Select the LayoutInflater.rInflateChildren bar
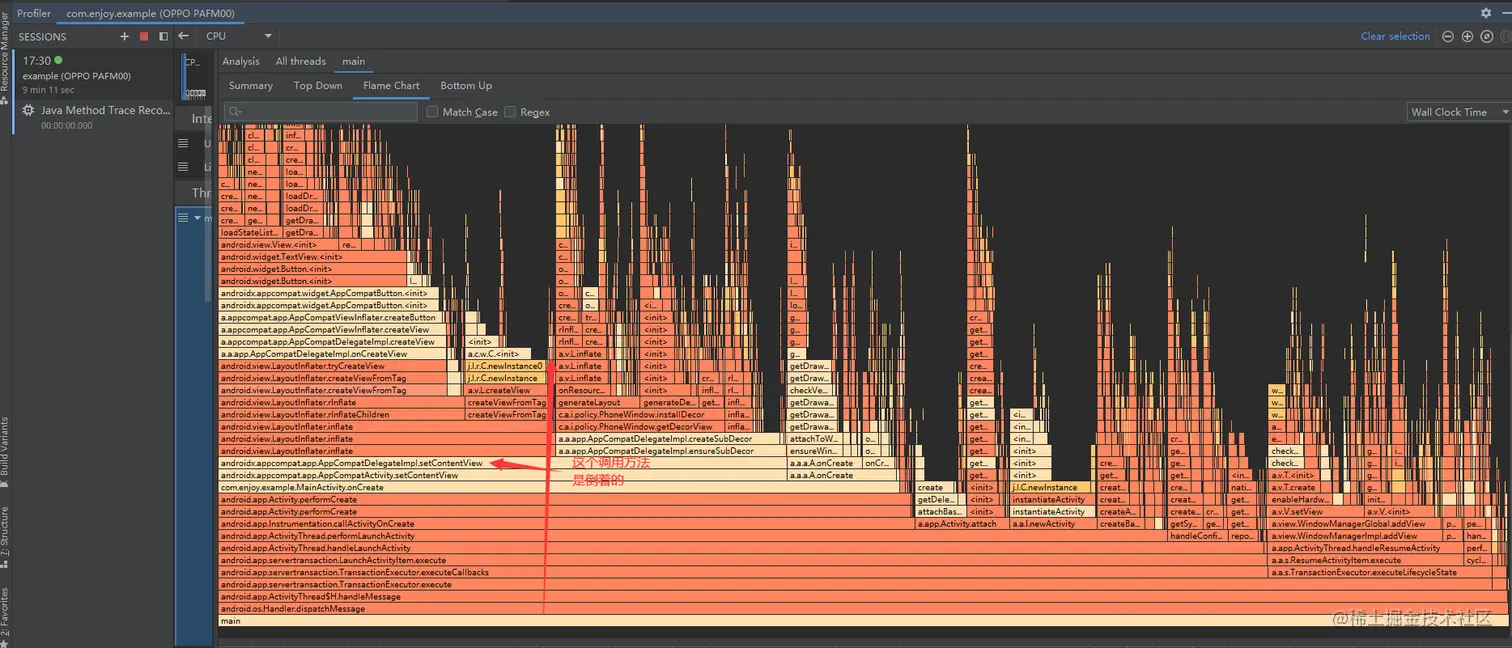Image resolution: width=1512 pixels, height=648 pixels. click(x=341, y=414)
